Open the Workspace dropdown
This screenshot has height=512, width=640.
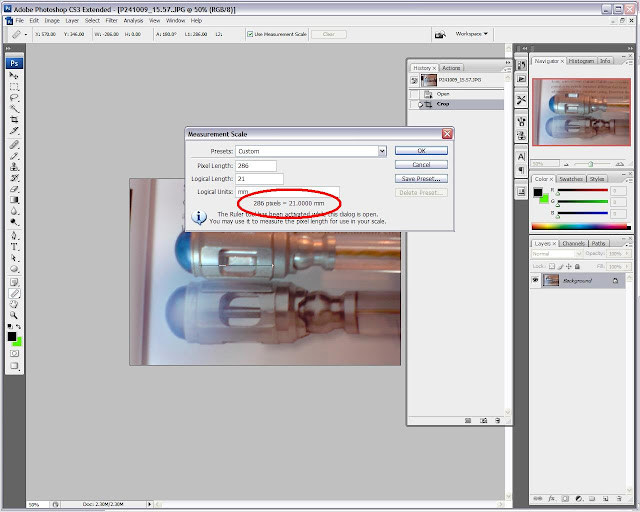(471, 34)
